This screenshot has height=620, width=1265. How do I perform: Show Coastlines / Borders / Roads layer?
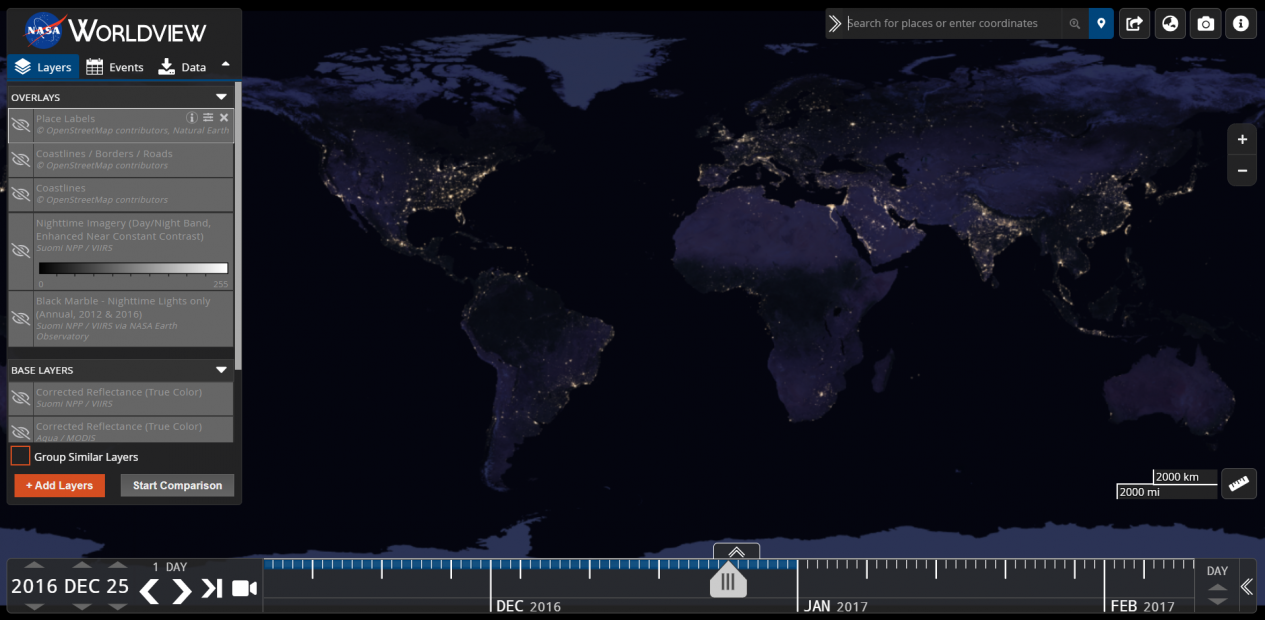click(20, 160)
